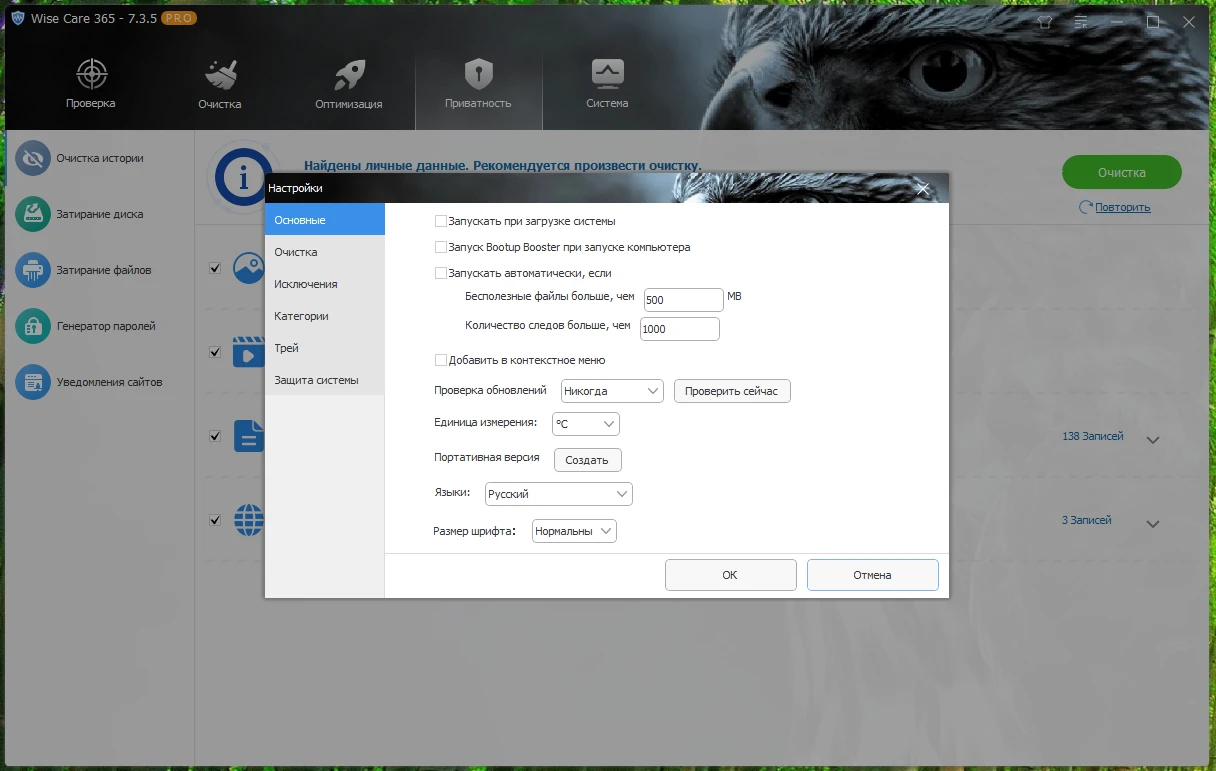This screenshot has height=771, width=1216.
Task: Enable Запускать при загрузке системы checkbox
Action: point(441,221)
